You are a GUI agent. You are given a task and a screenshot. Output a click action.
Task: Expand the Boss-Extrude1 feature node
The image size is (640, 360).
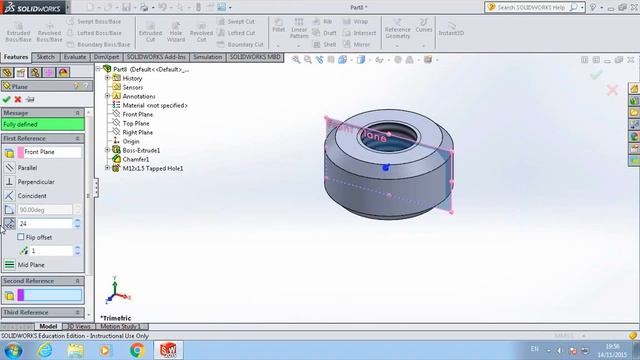[107, 150]
